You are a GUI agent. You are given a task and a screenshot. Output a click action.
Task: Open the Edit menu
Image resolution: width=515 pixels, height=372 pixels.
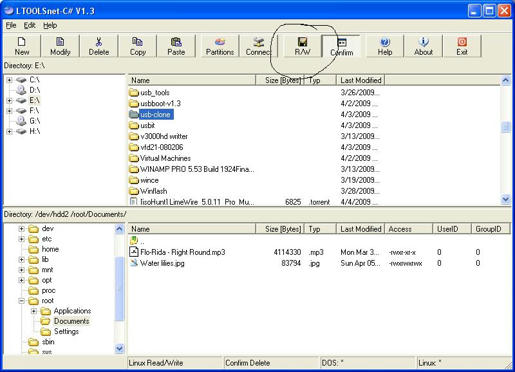(x=29, y=25)
